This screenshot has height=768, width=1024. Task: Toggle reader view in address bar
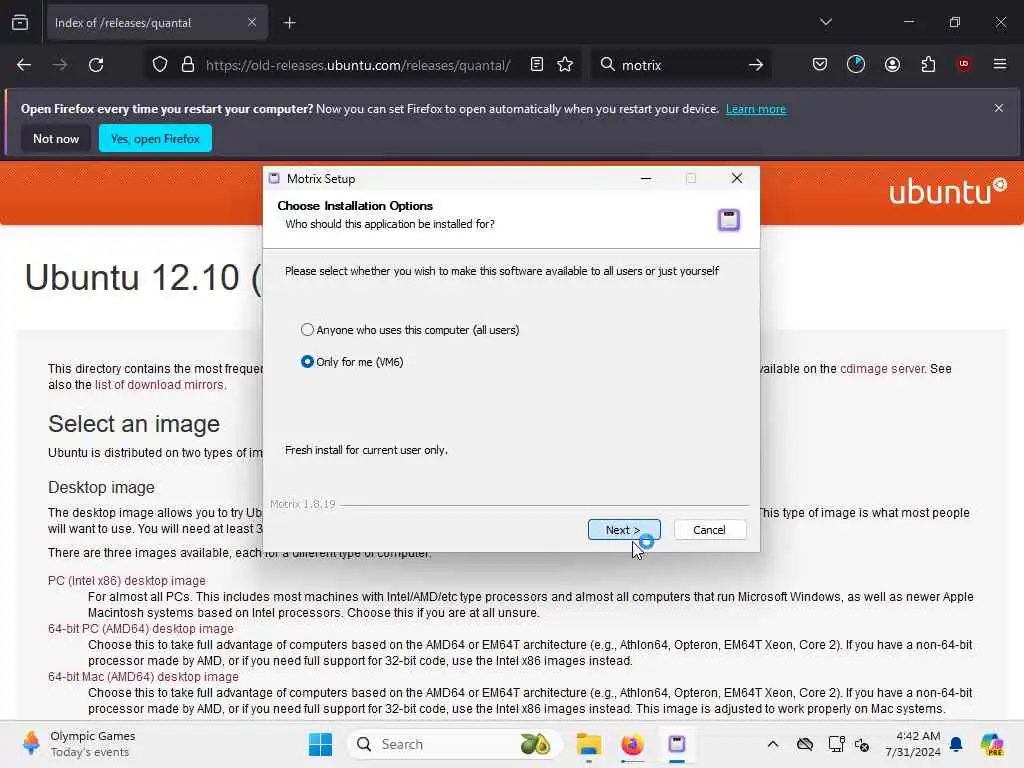537,65
